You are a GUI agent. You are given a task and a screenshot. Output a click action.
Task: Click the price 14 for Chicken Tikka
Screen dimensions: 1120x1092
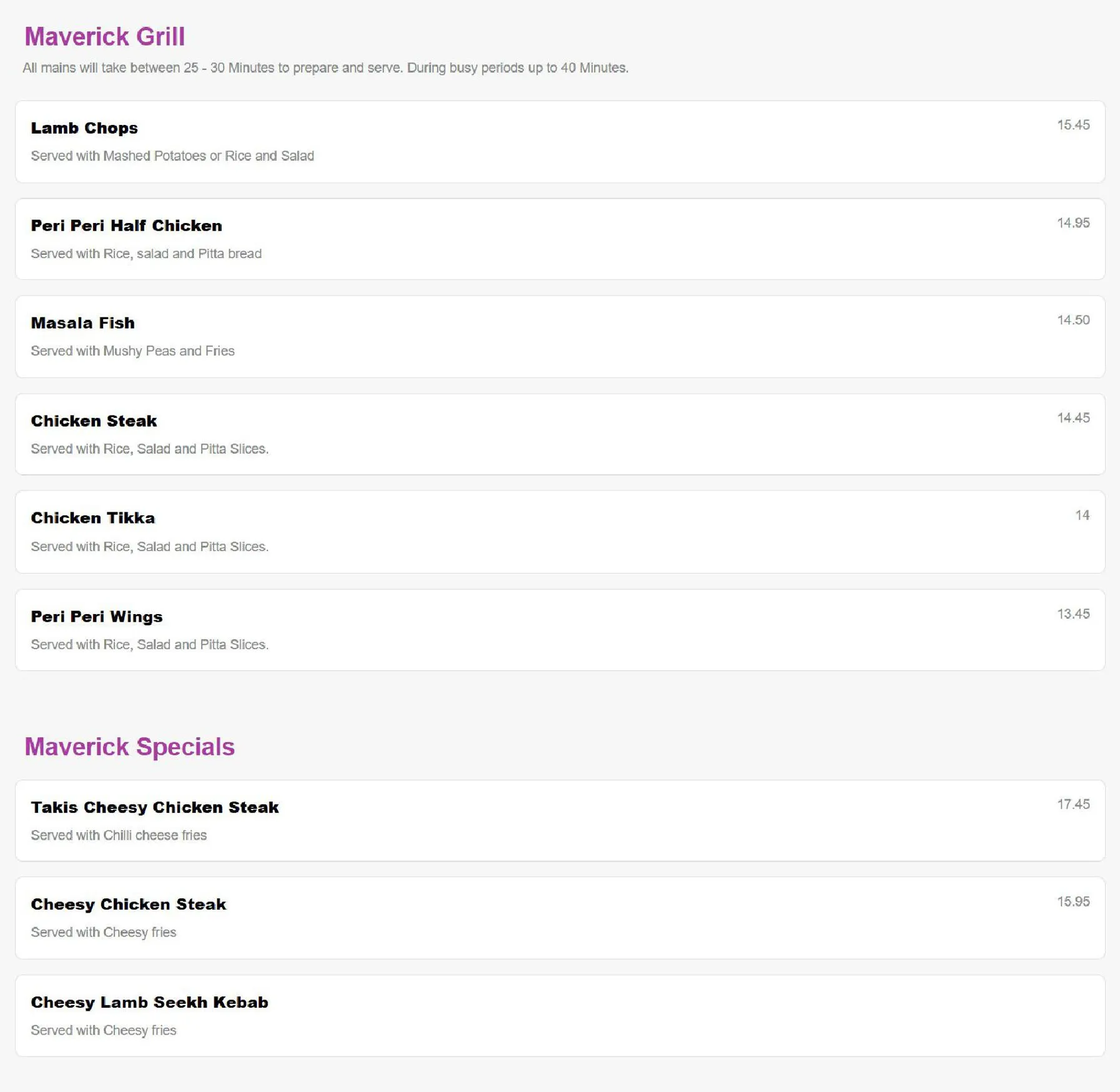[1083, 515]
